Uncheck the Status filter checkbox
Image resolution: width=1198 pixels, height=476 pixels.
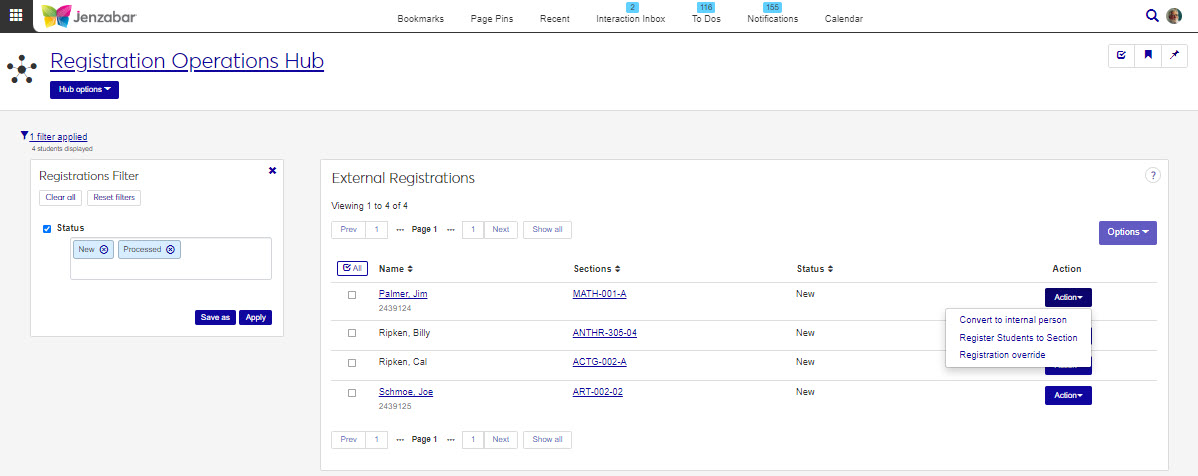tap(47, 229)
